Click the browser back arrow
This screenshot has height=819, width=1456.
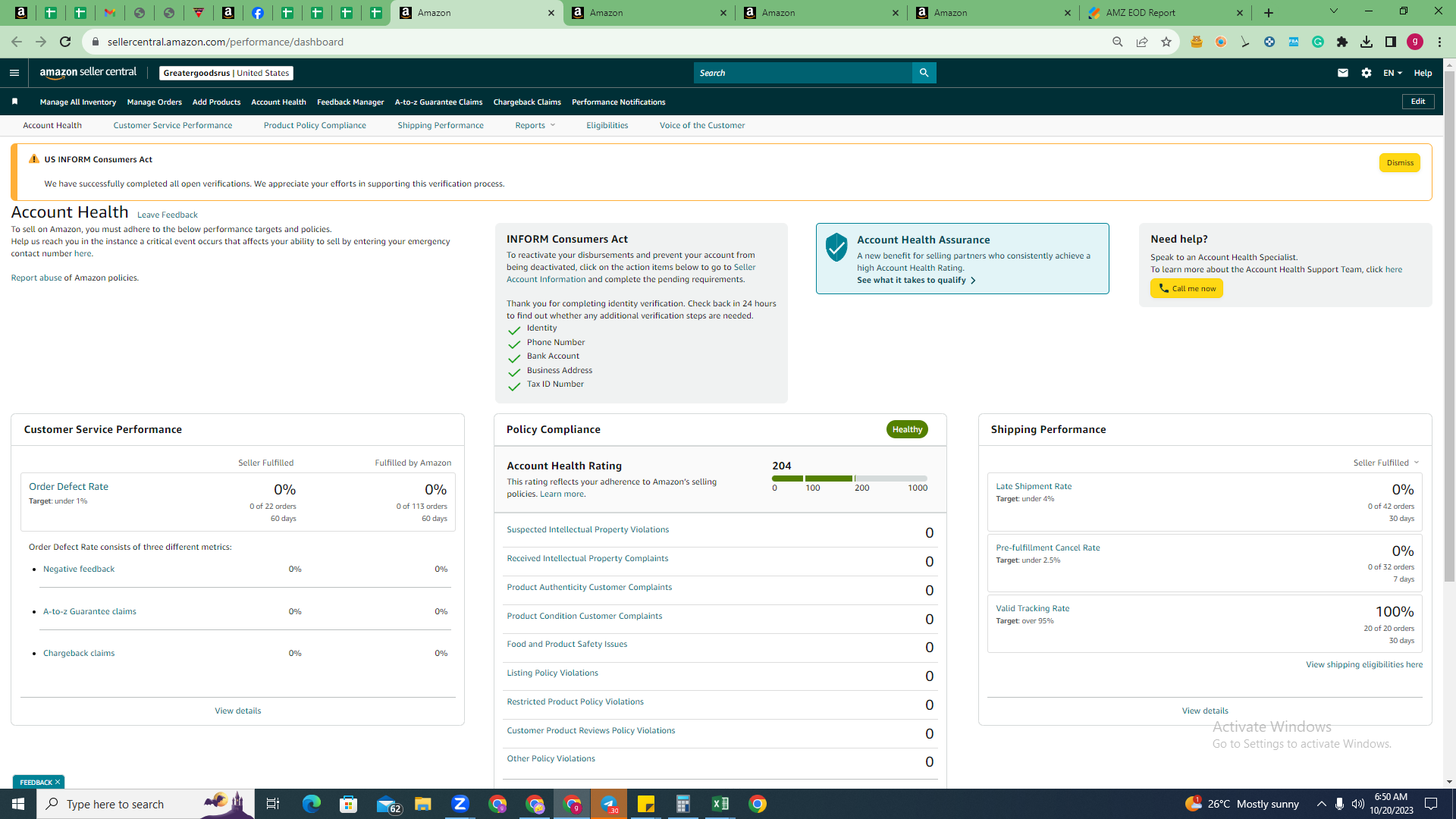click(17, 42)
